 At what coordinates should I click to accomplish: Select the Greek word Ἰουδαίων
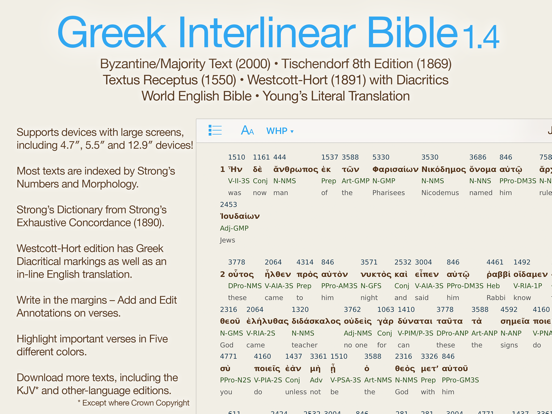(x=240, y=216)
